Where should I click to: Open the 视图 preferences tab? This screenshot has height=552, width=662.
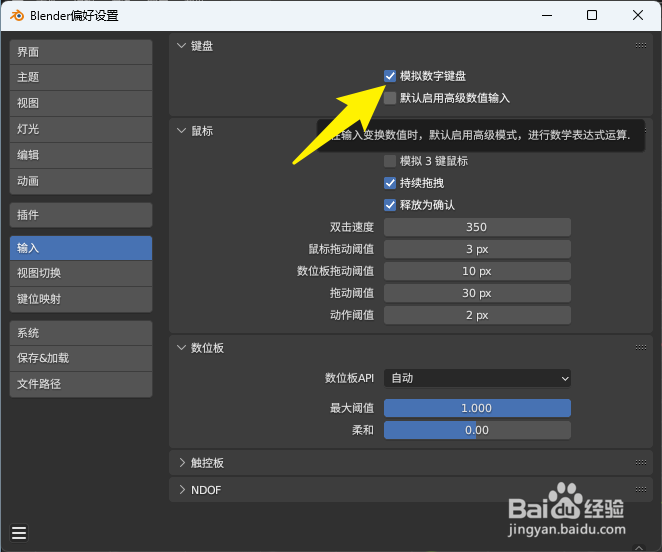[81, 103]
